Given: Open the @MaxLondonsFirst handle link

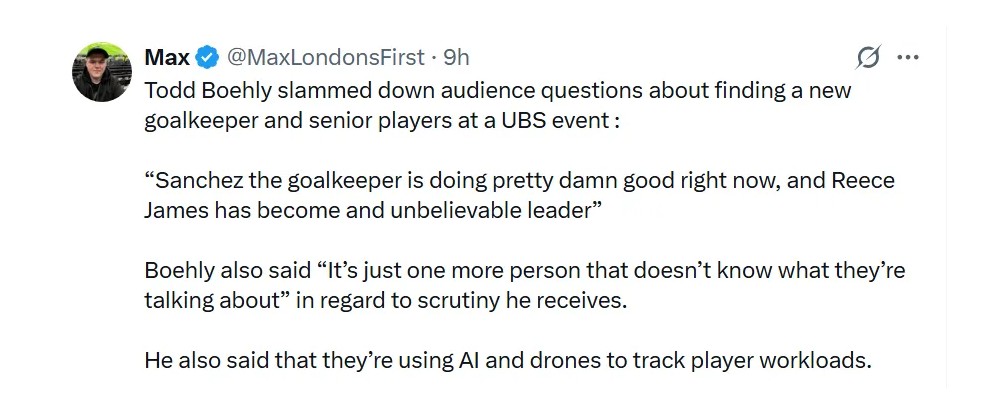Looking at the screenshot, I should pos(325,57).
